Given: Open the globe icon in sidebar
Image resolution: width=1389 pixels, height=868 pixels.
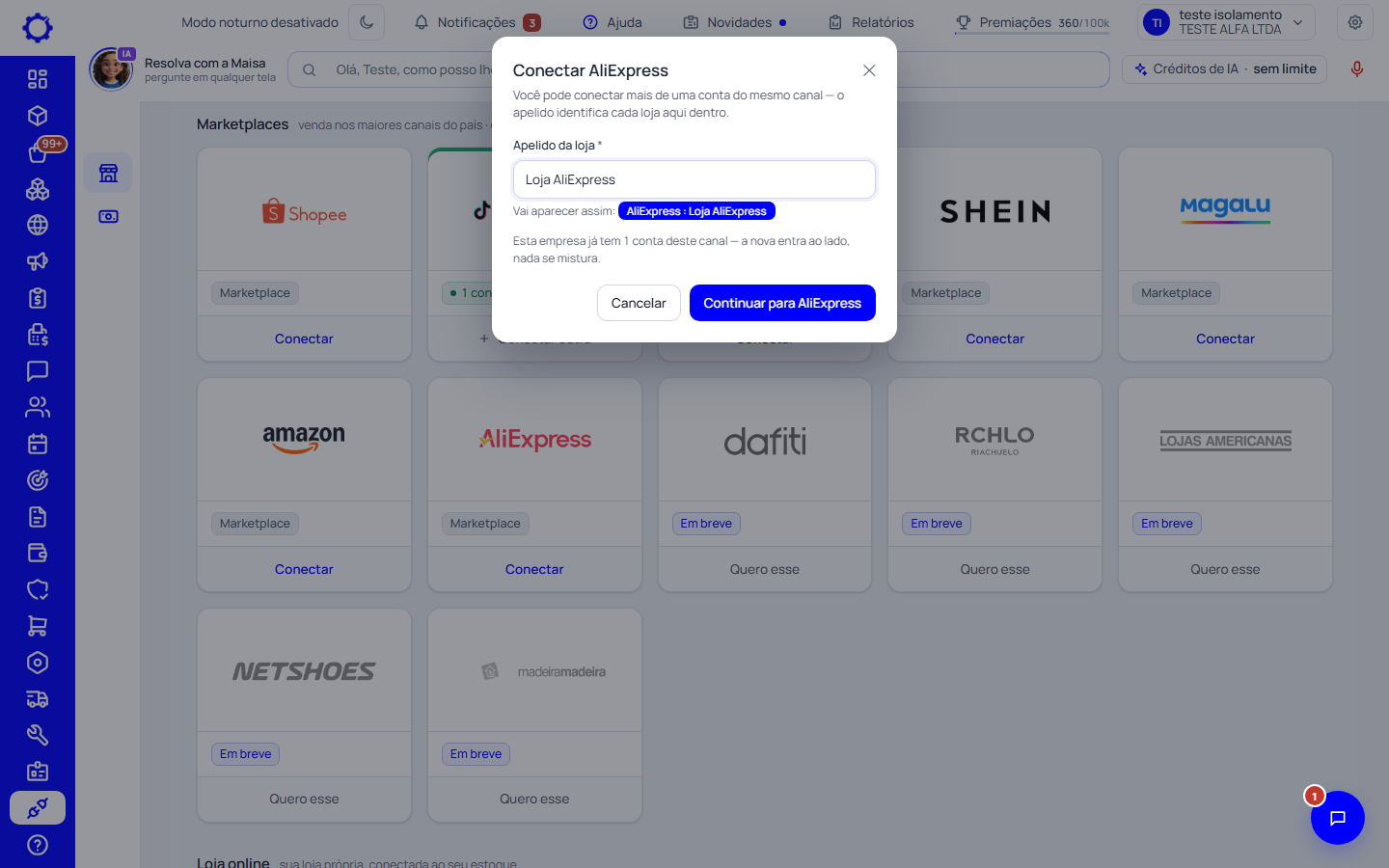Looking at the screenshot, I should 38,225.
